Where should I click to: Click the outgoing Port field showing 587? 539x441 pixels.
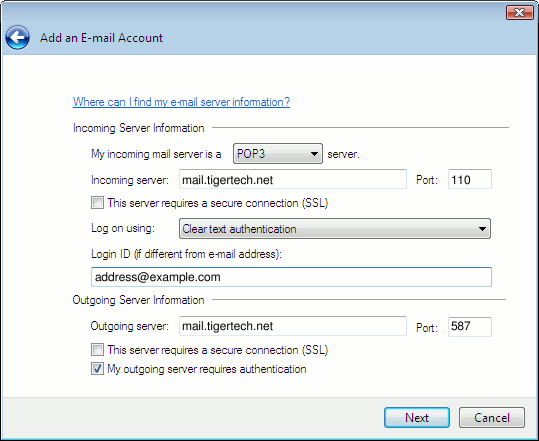click(x=470, y=327)
